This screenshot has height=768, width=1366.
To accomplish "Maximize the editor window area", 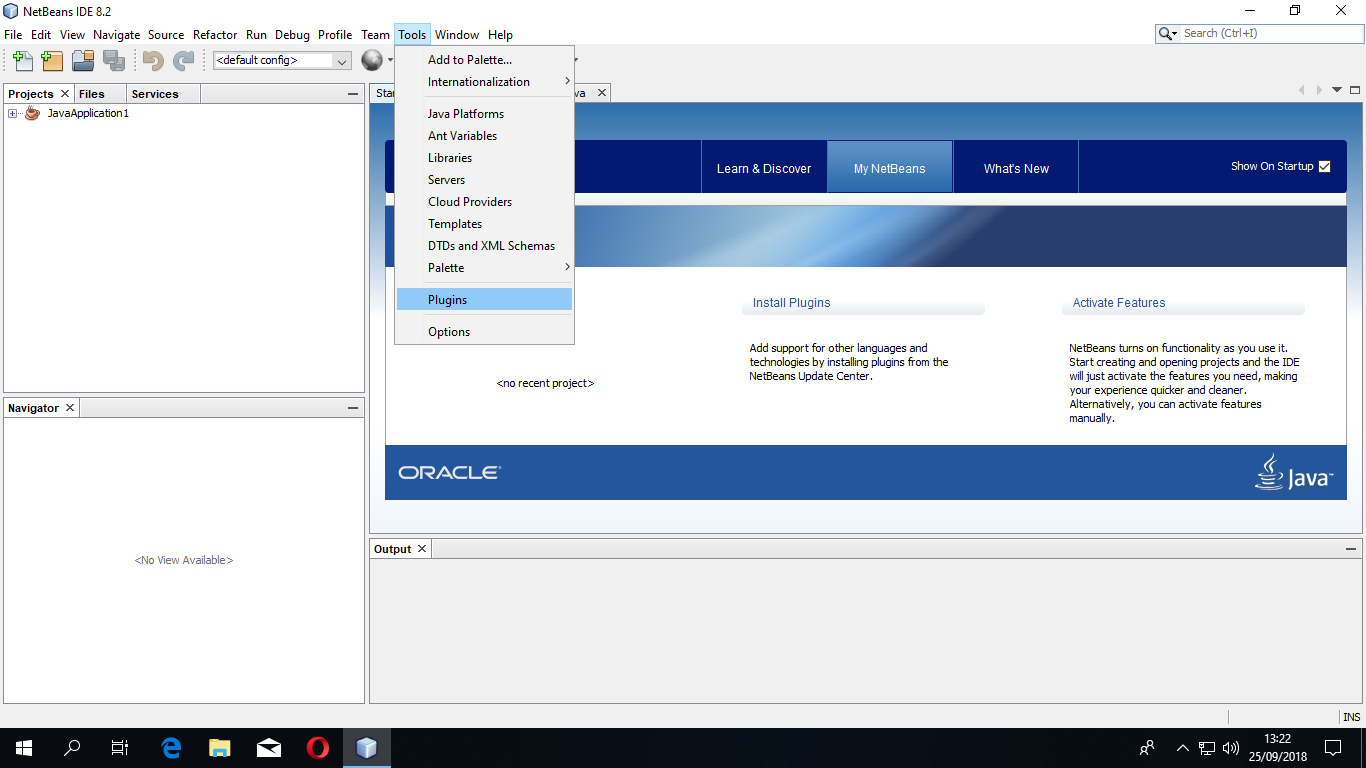I will tap(1355, 90).
